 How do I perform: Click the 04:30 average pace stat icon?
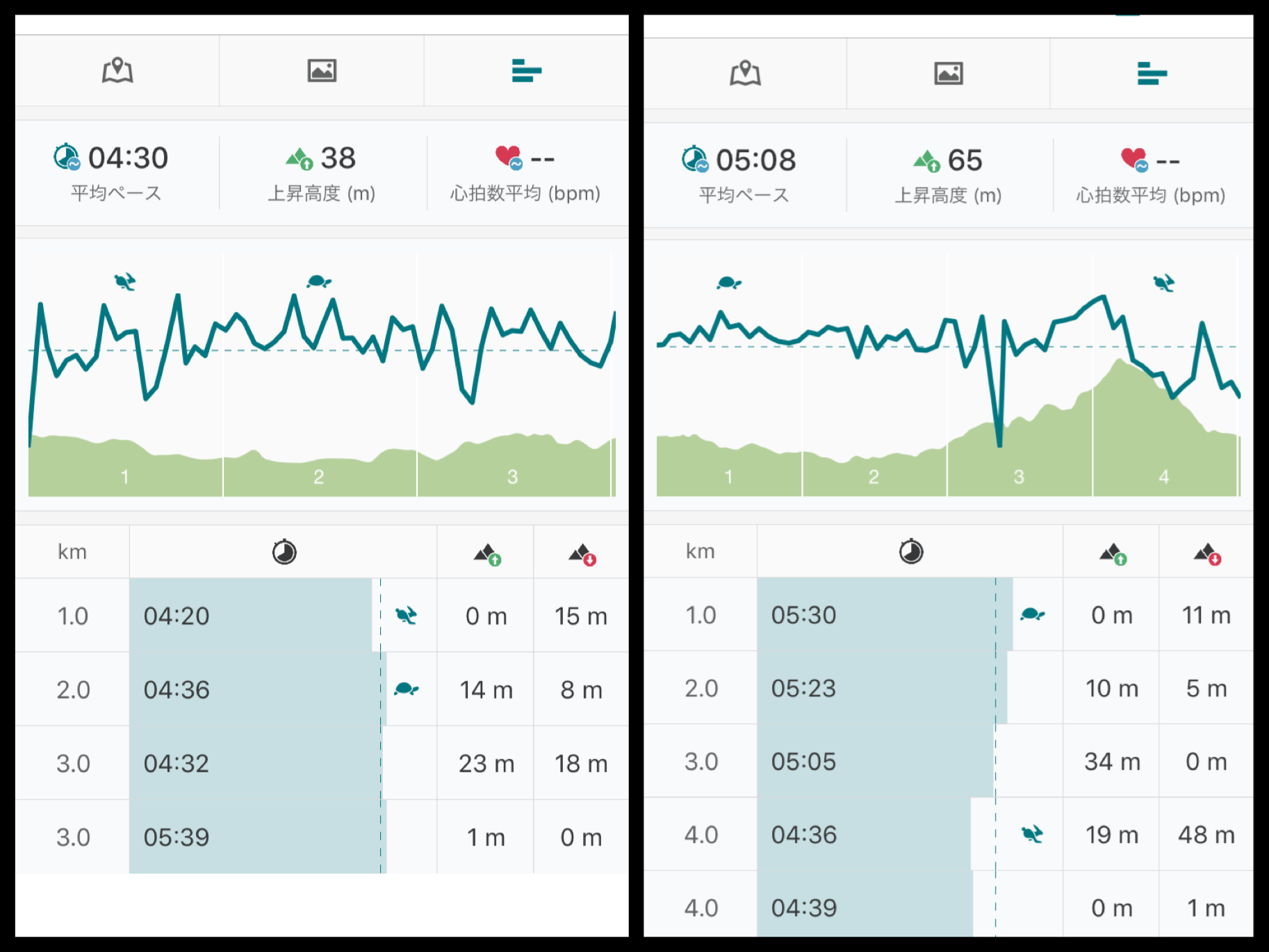67,158
